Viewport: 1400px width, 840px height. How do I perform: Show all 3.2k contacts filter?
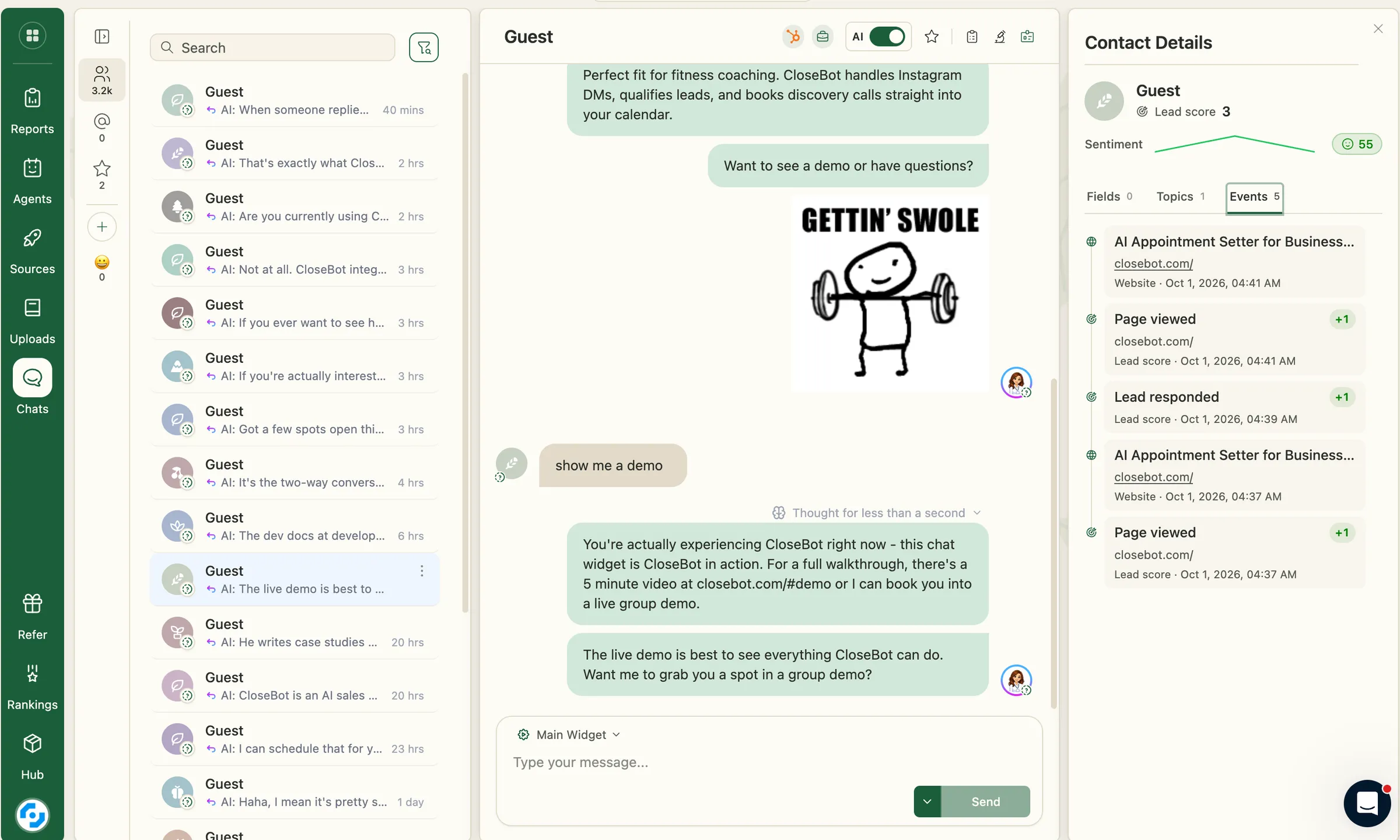coord(102,80)
